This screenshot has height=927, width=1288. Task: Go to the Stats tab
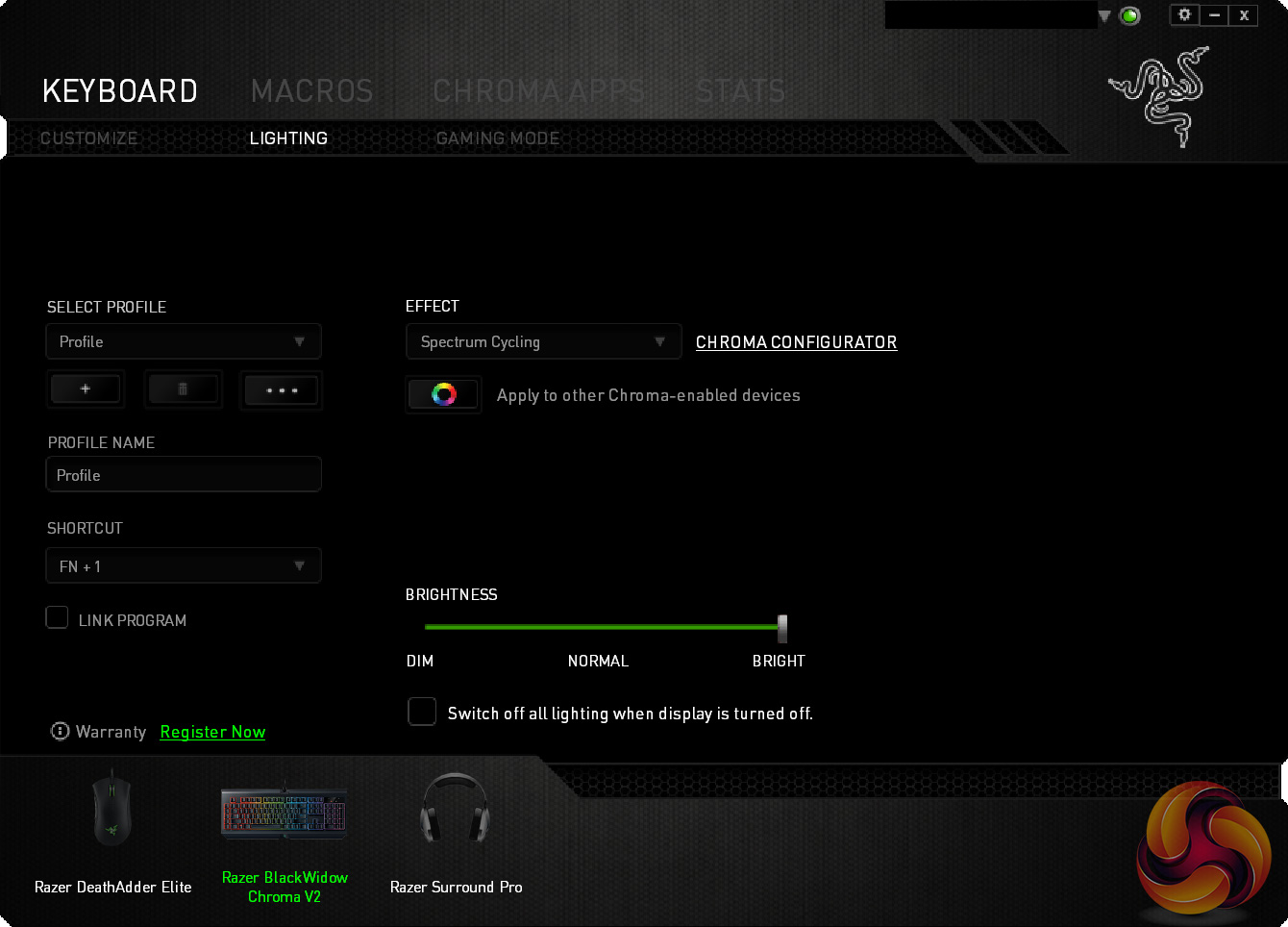click(x=740, y=91)
